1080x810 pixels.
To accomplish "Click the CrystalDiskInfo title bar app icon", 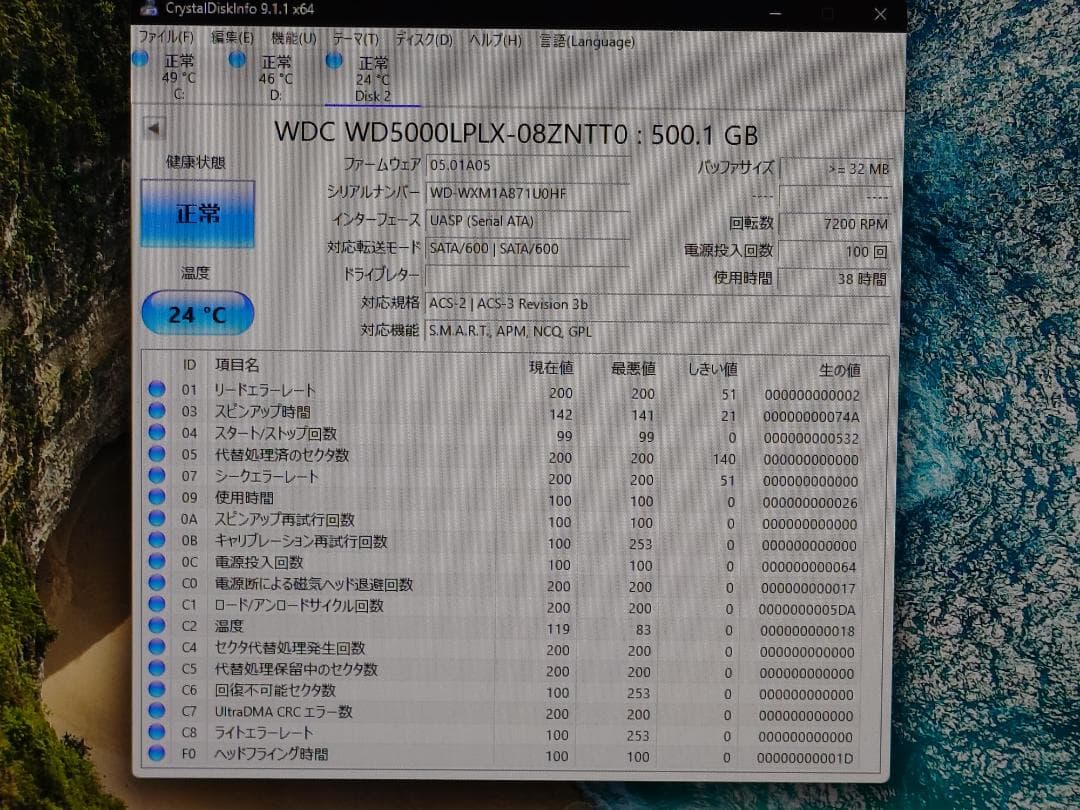I will pyautogui.click(x=149, y=8).
